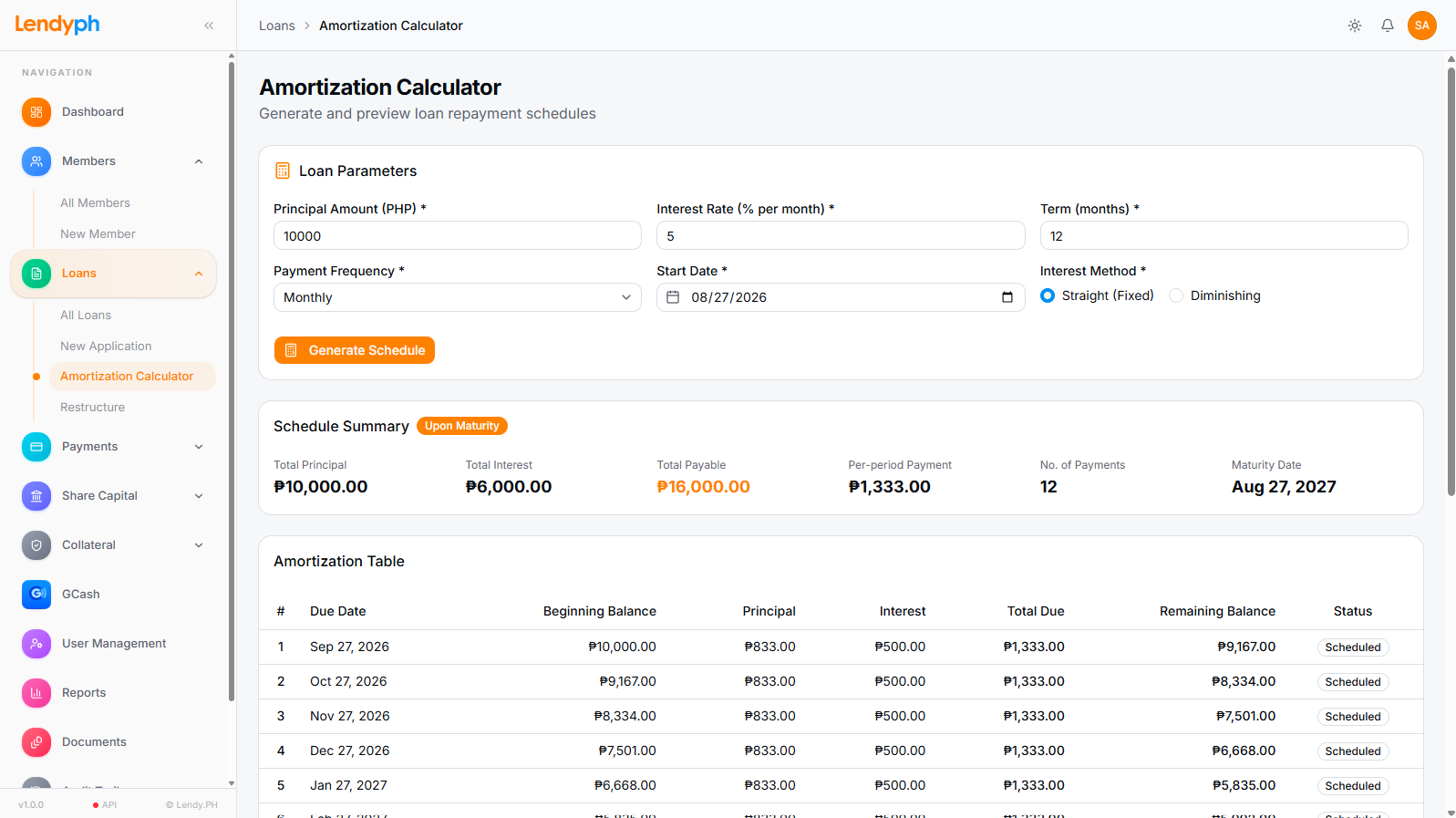Click the Upon Maturity badge
The image size is (1456, 818).
[x=462, y=426]
